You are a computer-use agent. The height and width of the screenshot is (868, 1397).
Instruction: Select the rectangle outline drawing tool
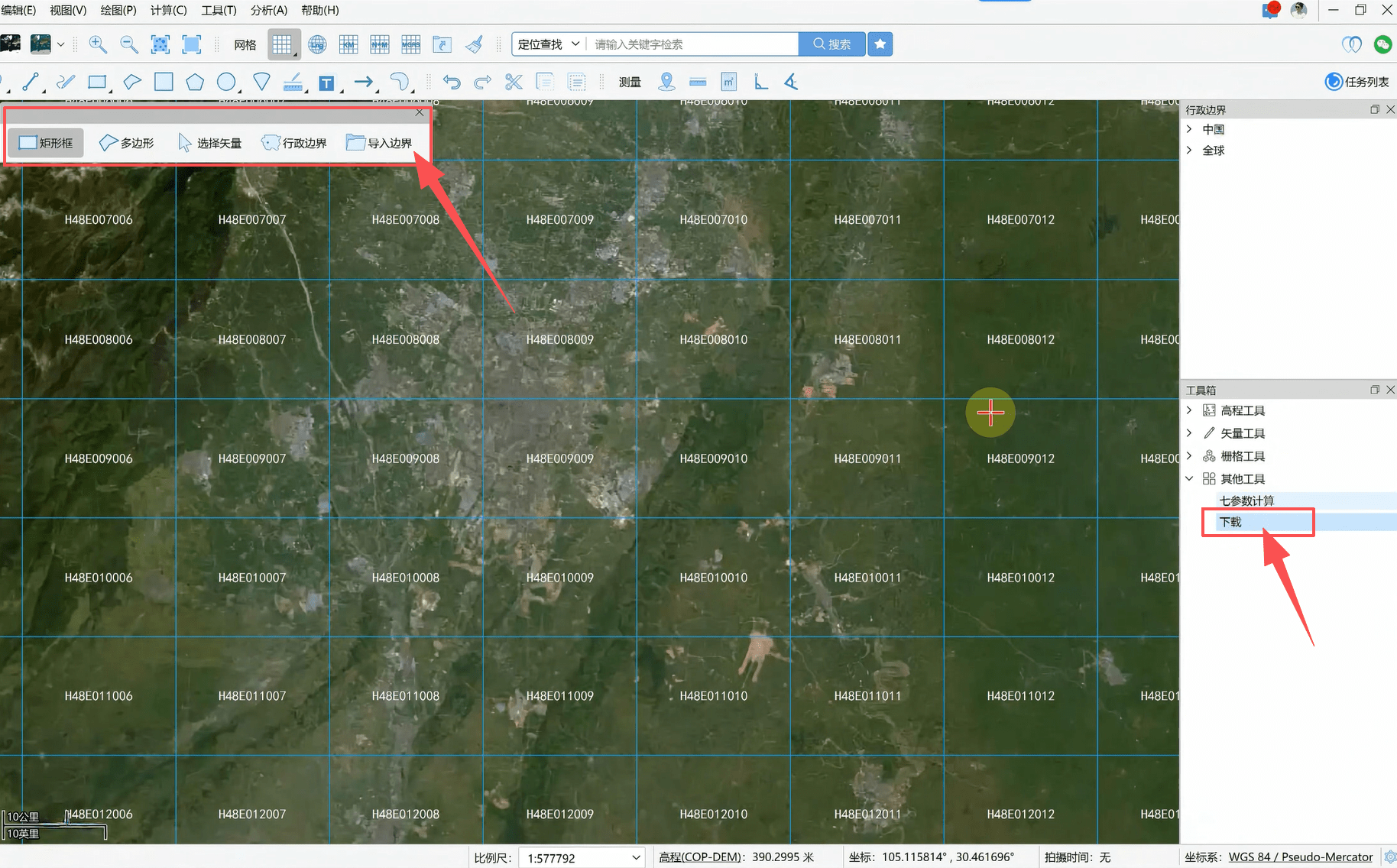click(x=98, y=82)
